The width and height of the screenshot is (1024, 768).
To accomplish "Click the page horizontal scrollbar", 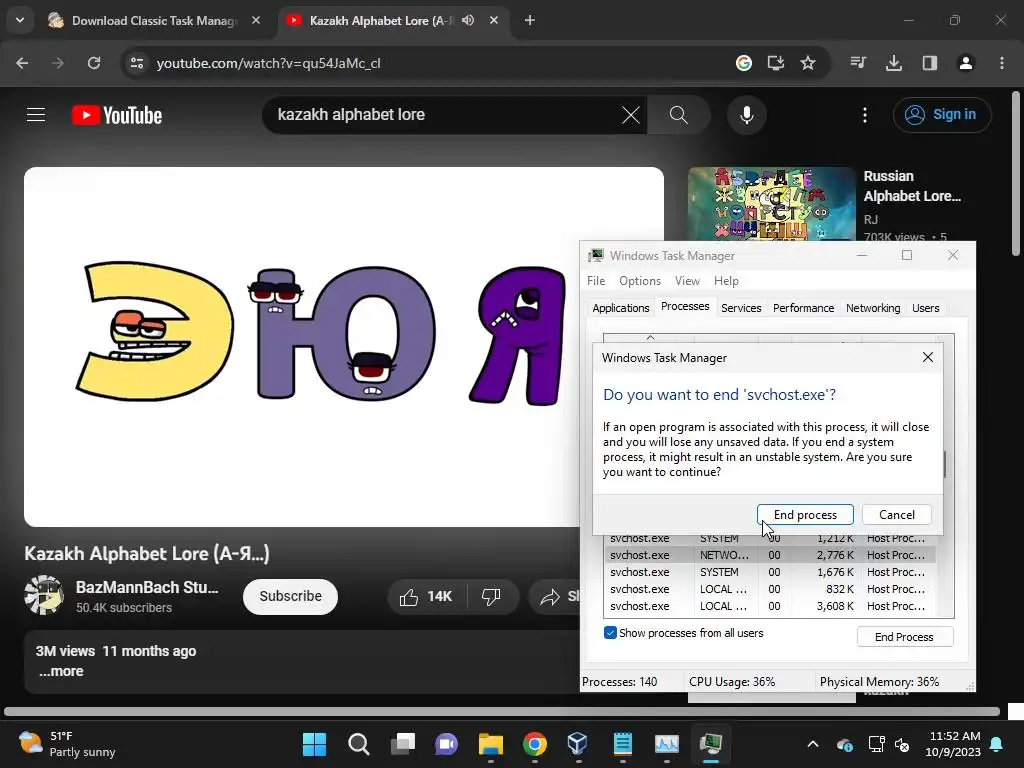I will (x=502, y=711).
